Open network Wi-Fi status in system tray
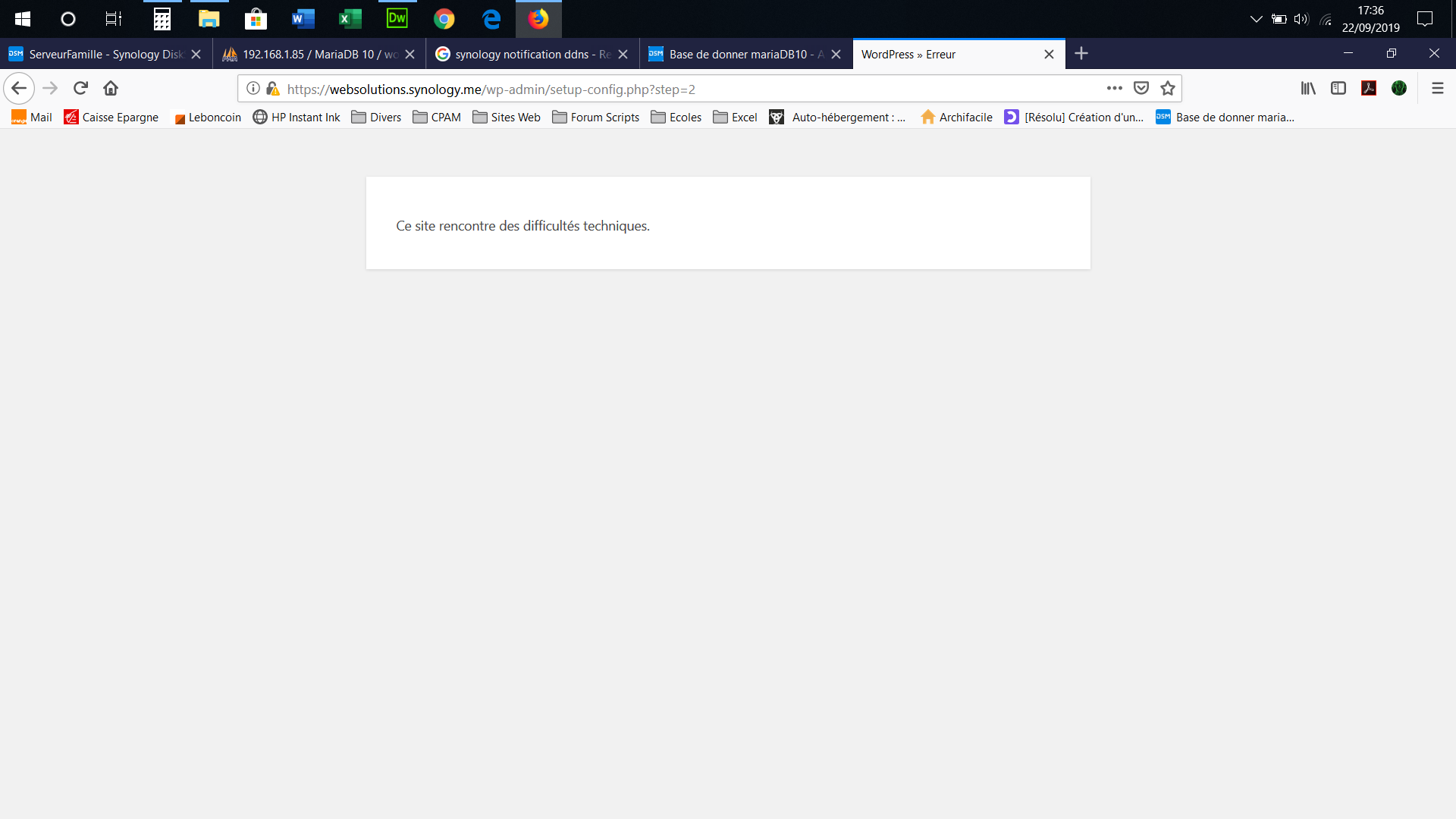1456x819 pixels. [x=1326, y=19]
